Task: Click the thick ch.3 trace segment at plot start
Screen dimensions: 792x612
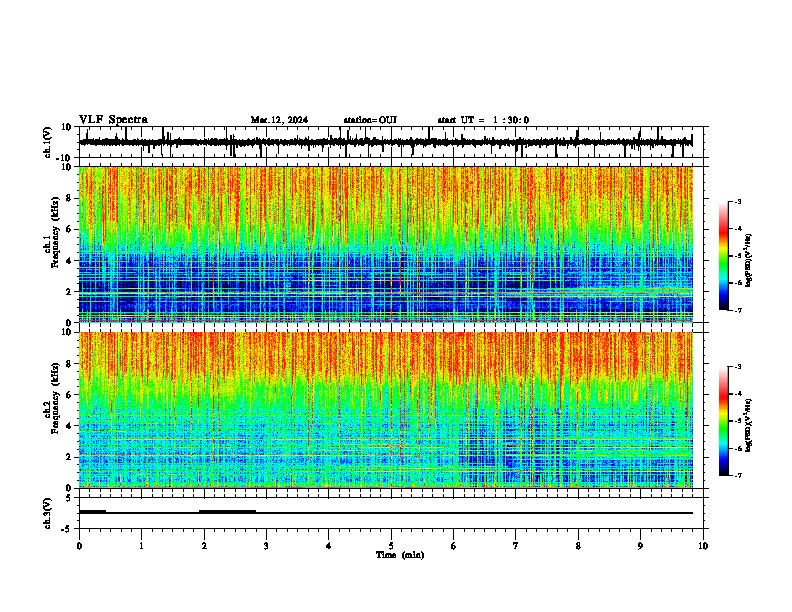Action: 92,512
